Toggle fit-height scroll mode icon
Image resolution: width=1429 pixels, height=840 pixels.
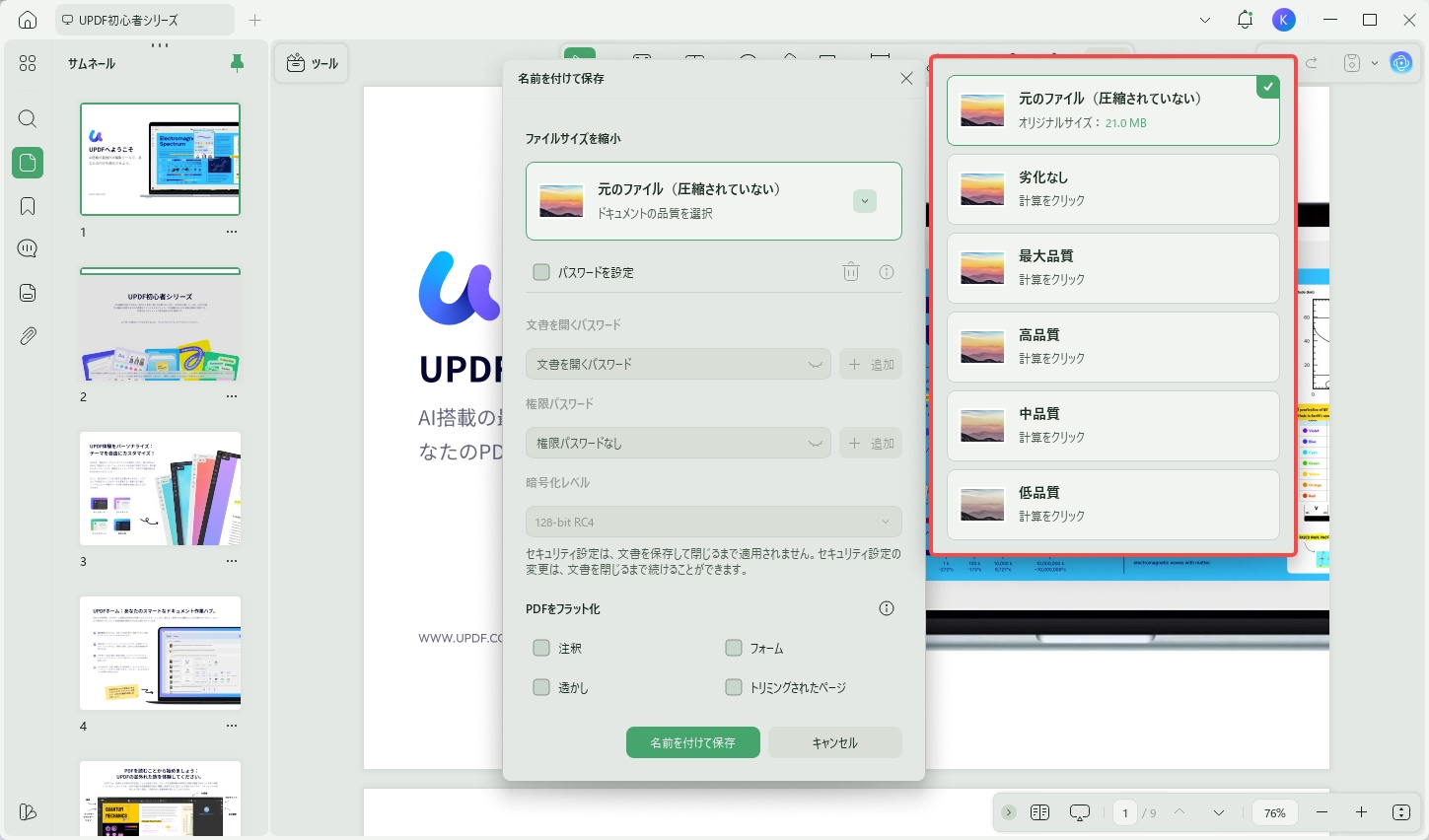(1401, 812)
